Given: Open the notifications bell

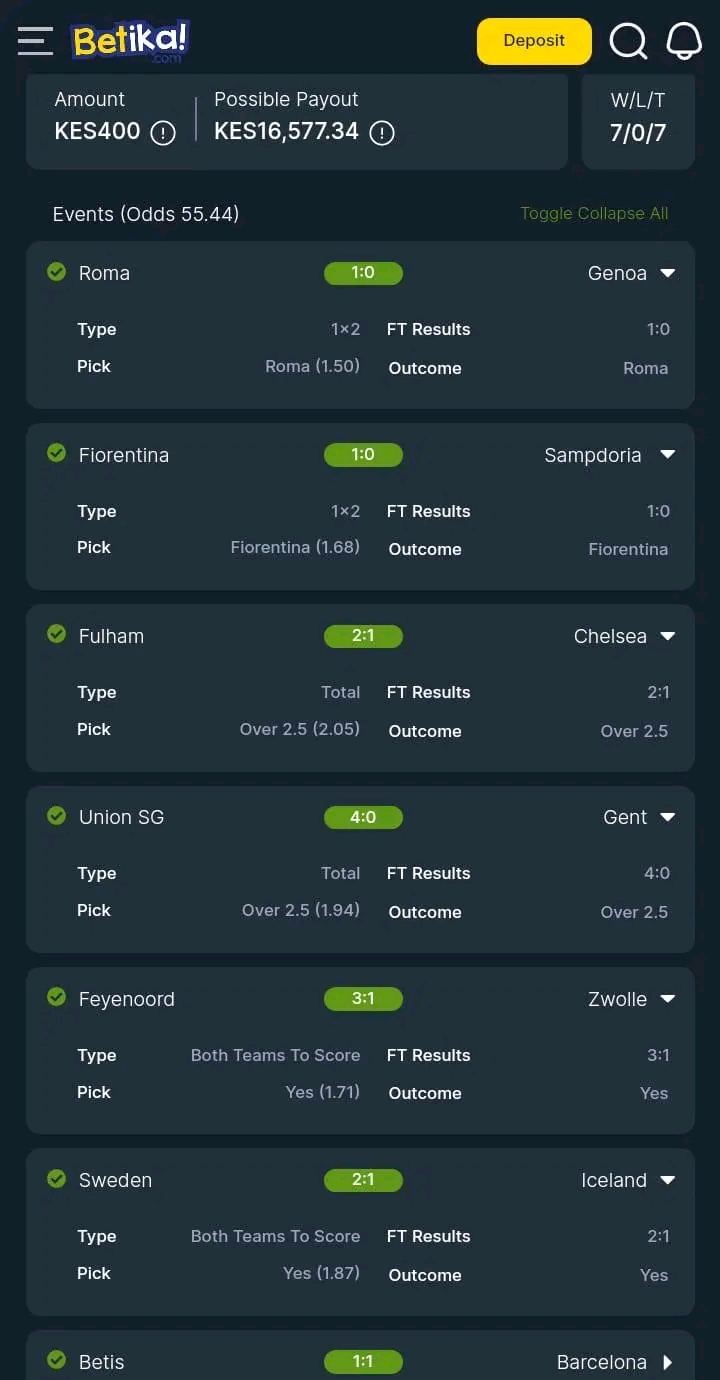Looking at the screenshot, I should pos(684,41).
